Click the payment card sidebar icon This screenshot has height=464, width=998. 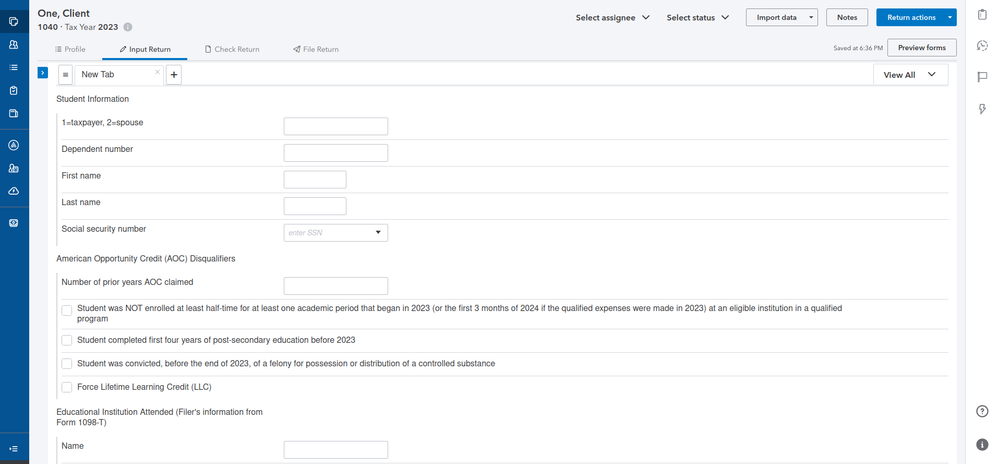point(13,223)
